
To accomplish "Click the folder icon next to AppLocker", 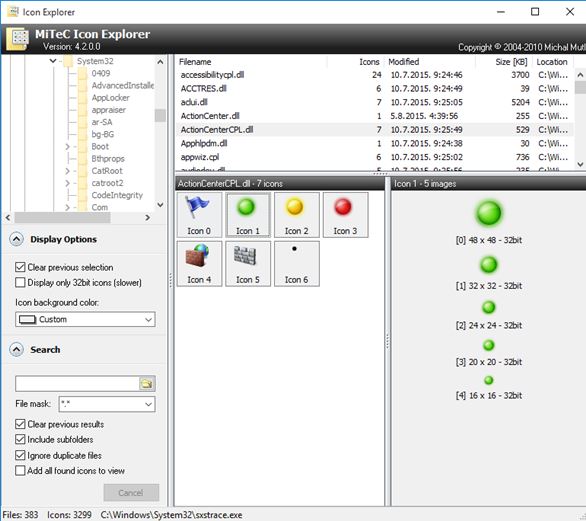I will [x=83, y=98].
